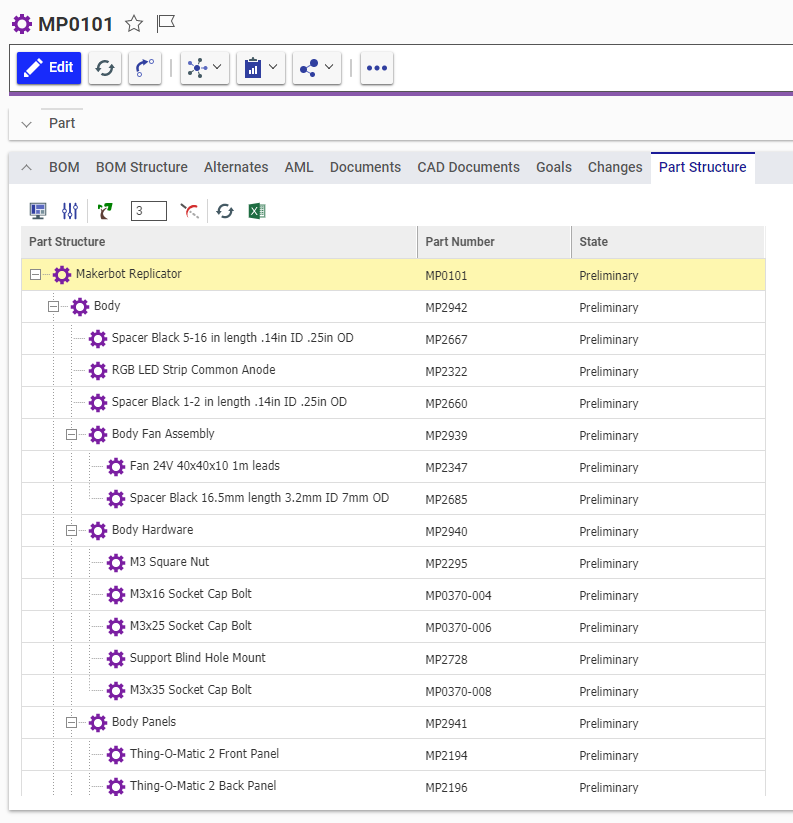793x823 pixels.
Task: Collapse the tab bar with the up chevron
Action: pyautogui.click(x=26, y=167)
